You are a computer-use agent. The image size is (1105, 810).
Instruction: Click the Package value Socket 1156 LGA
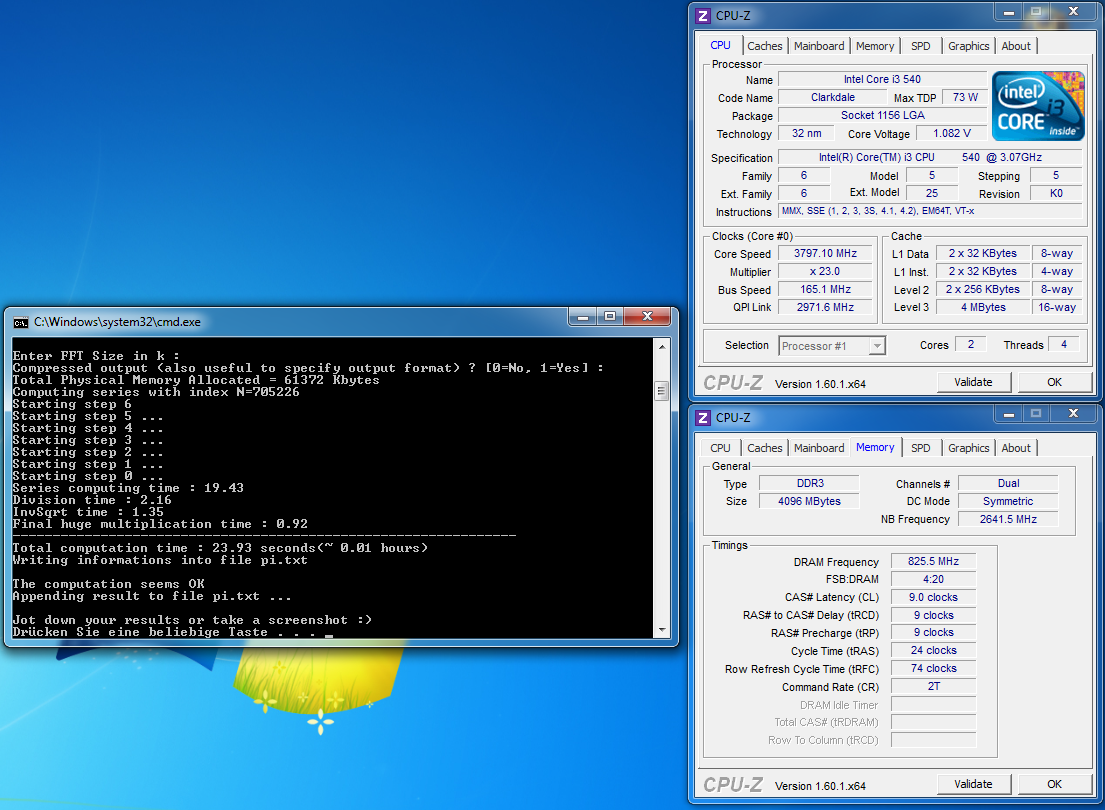pos(882,116)
